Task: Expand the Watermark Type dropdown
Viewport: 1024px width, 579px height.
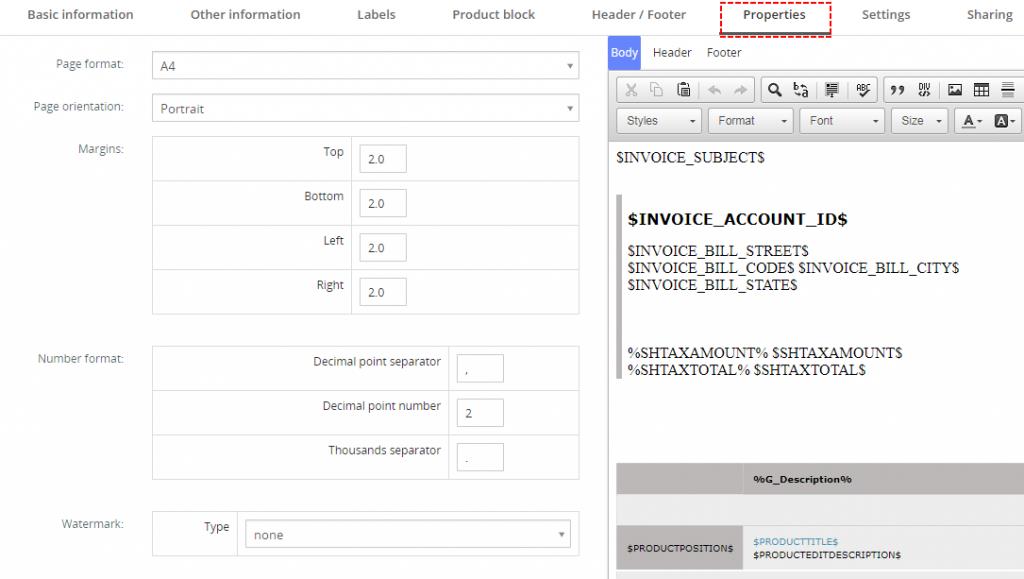Action: 408,535
